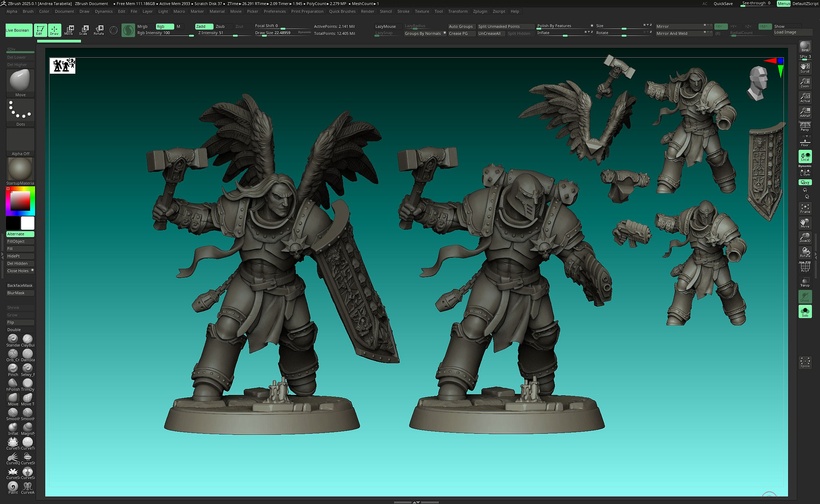Open the Alpha Off selector
This screenshot has width=820, height=504.
[20, 141]
